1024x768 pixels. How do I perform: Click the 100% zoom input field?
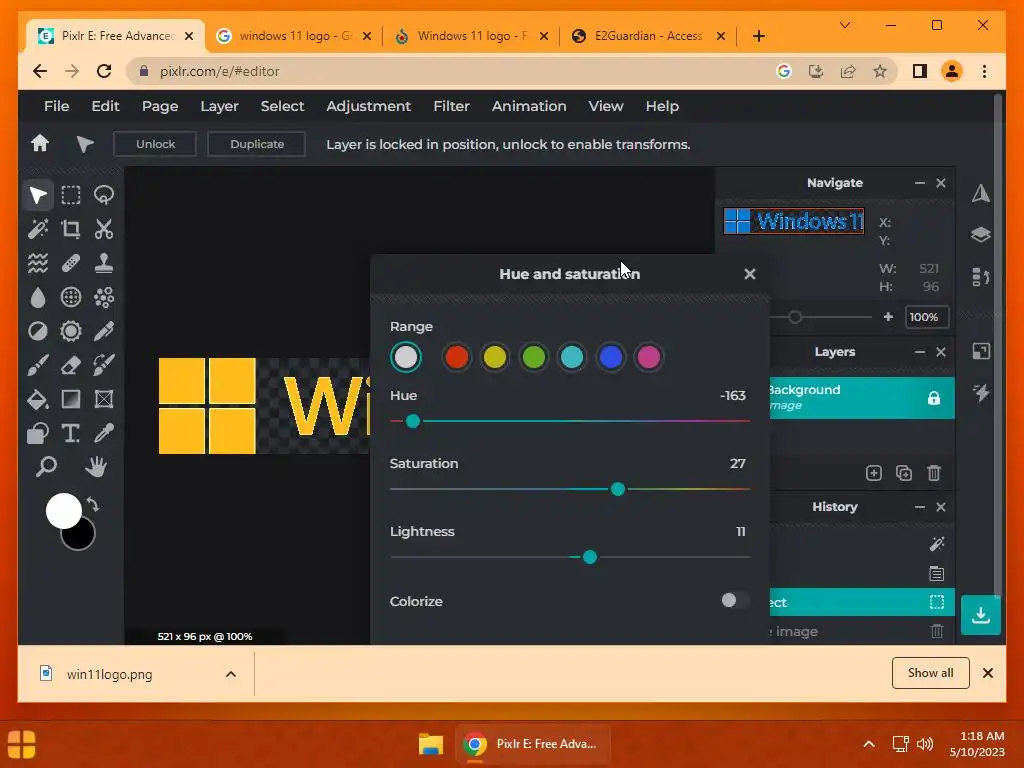(926, 317)
